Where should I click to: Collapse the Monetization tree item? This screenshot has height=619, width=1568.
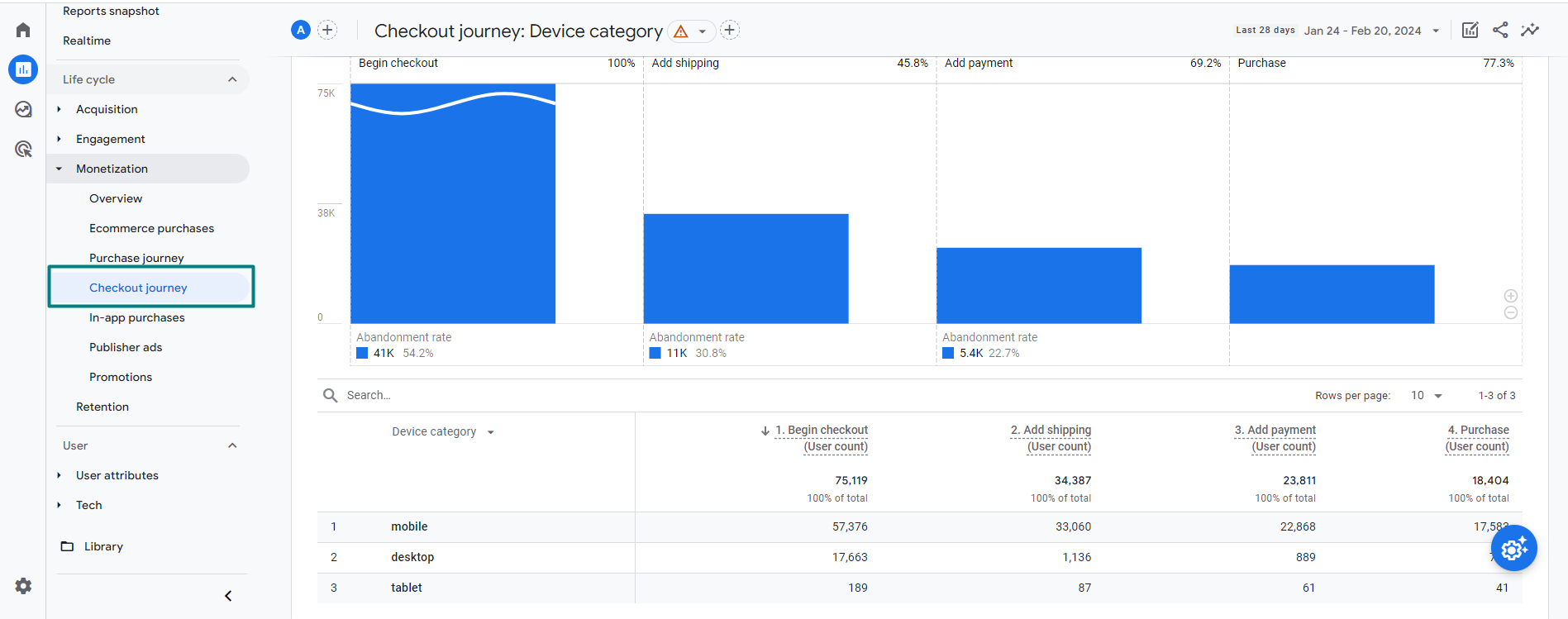[x=59, y=169]
